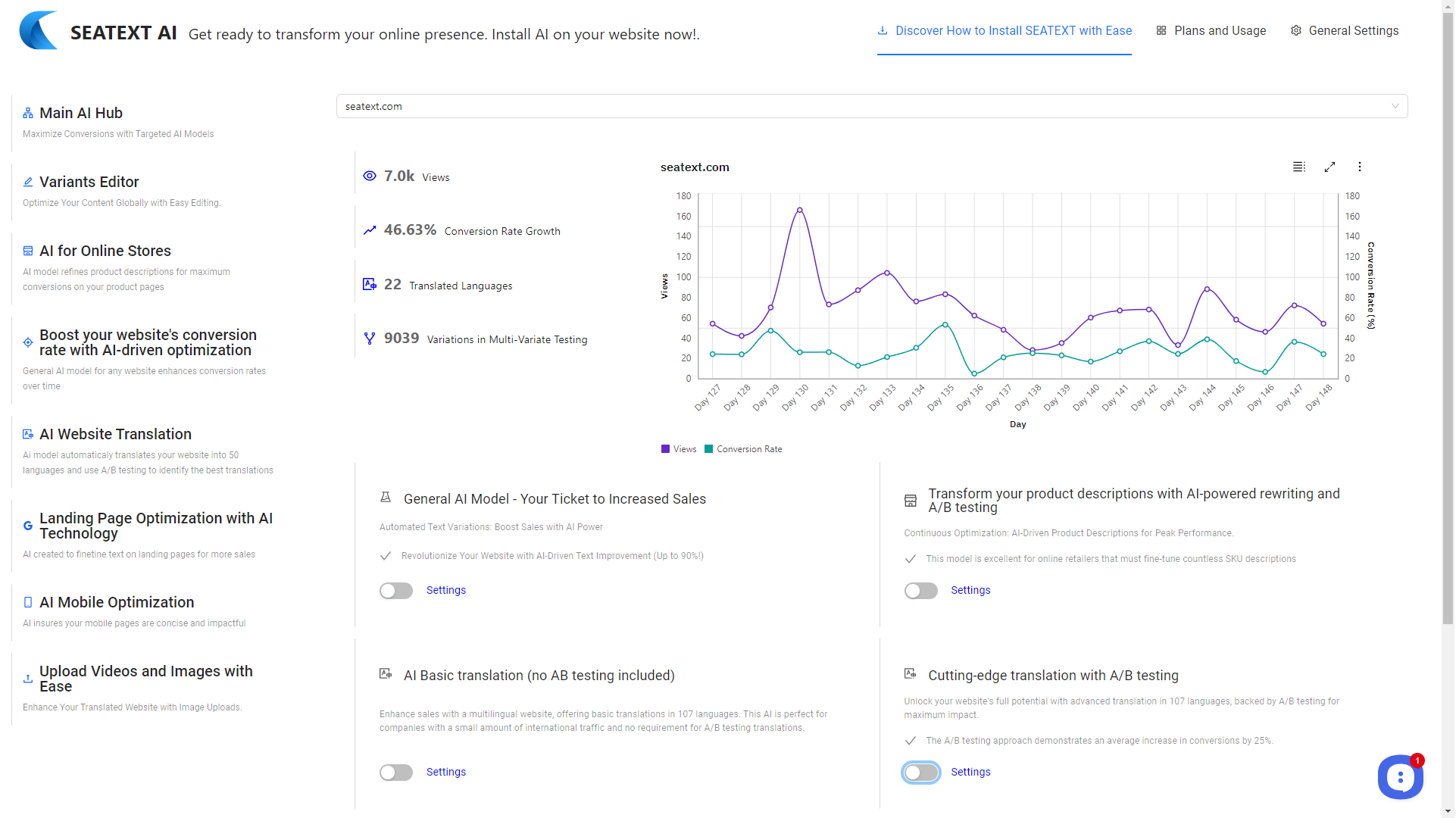This screenshot has height=818, width=1456.
Task: Open the chart data table list icon
Action: [x=1299, y=167]
